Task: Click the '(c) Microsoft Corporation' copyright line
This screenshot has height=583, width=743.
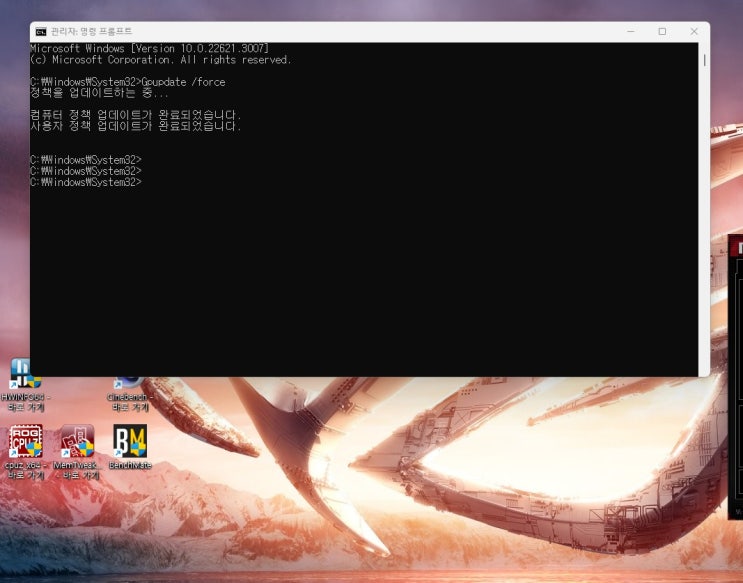Action: click(161, 60)
